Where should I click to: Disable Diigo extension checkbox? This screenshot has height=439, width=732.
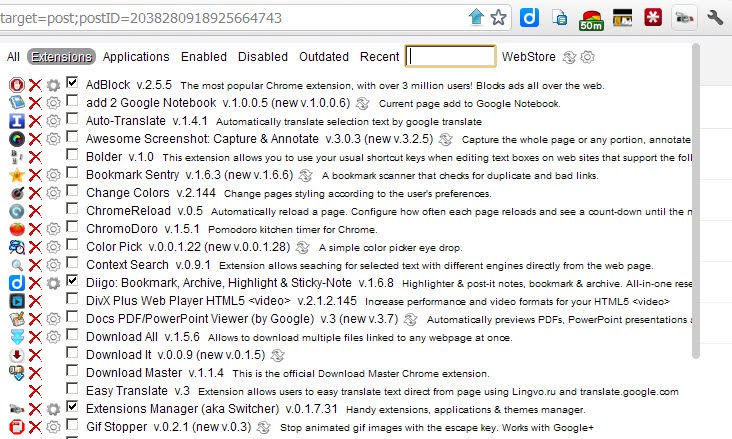[72, 281]
